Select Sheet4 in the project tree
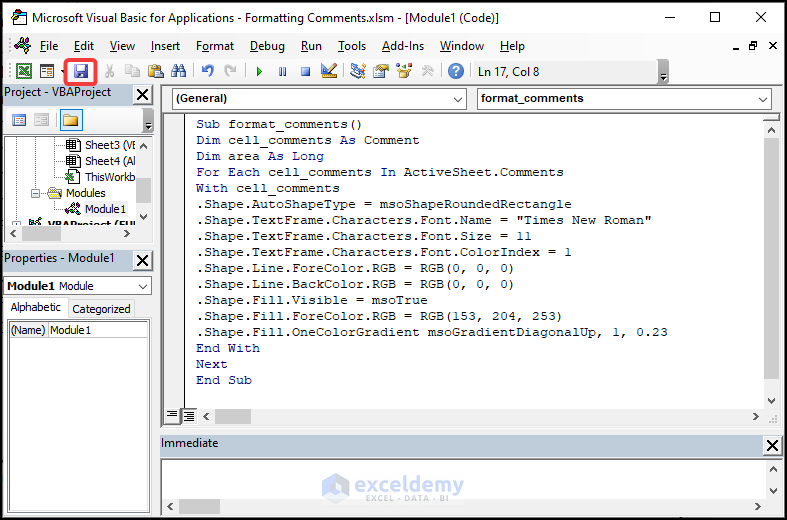This screenshot has width=787, height=520. [109, 161]
